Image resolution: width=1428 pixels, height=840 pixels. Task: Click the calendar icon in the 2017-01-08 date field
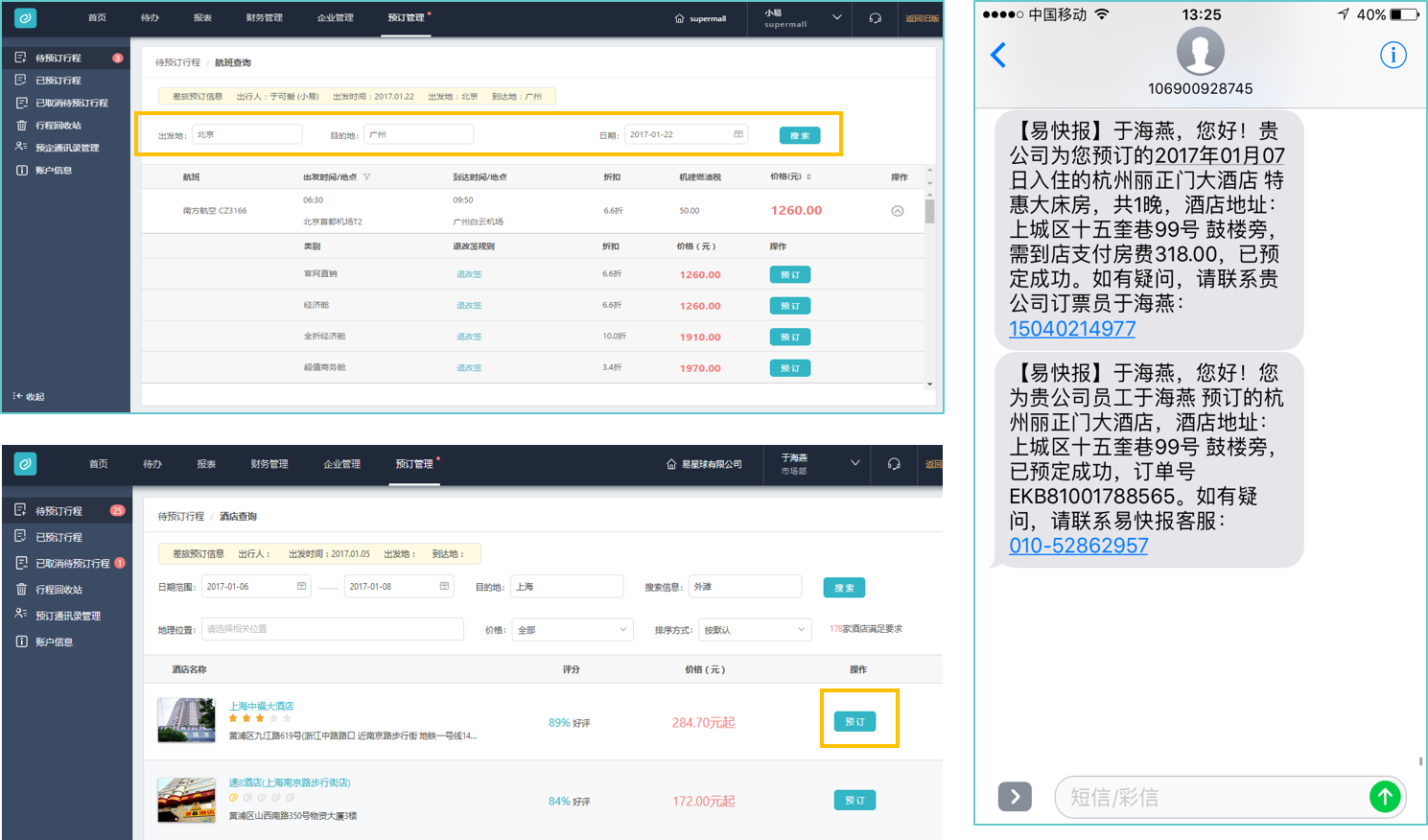pyautogui.click(x=444, y=586)
